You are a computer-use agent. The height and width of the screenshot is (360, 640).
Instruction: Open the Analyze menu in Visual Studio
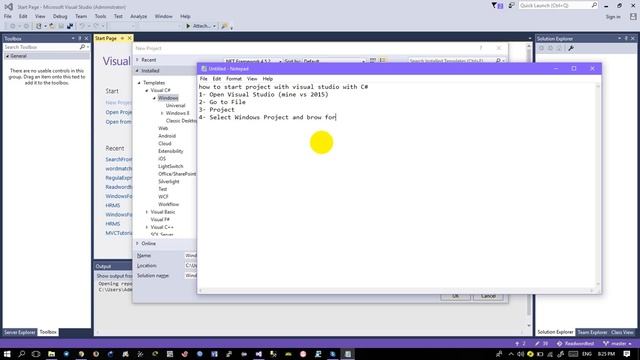click(x=138, y=16)
